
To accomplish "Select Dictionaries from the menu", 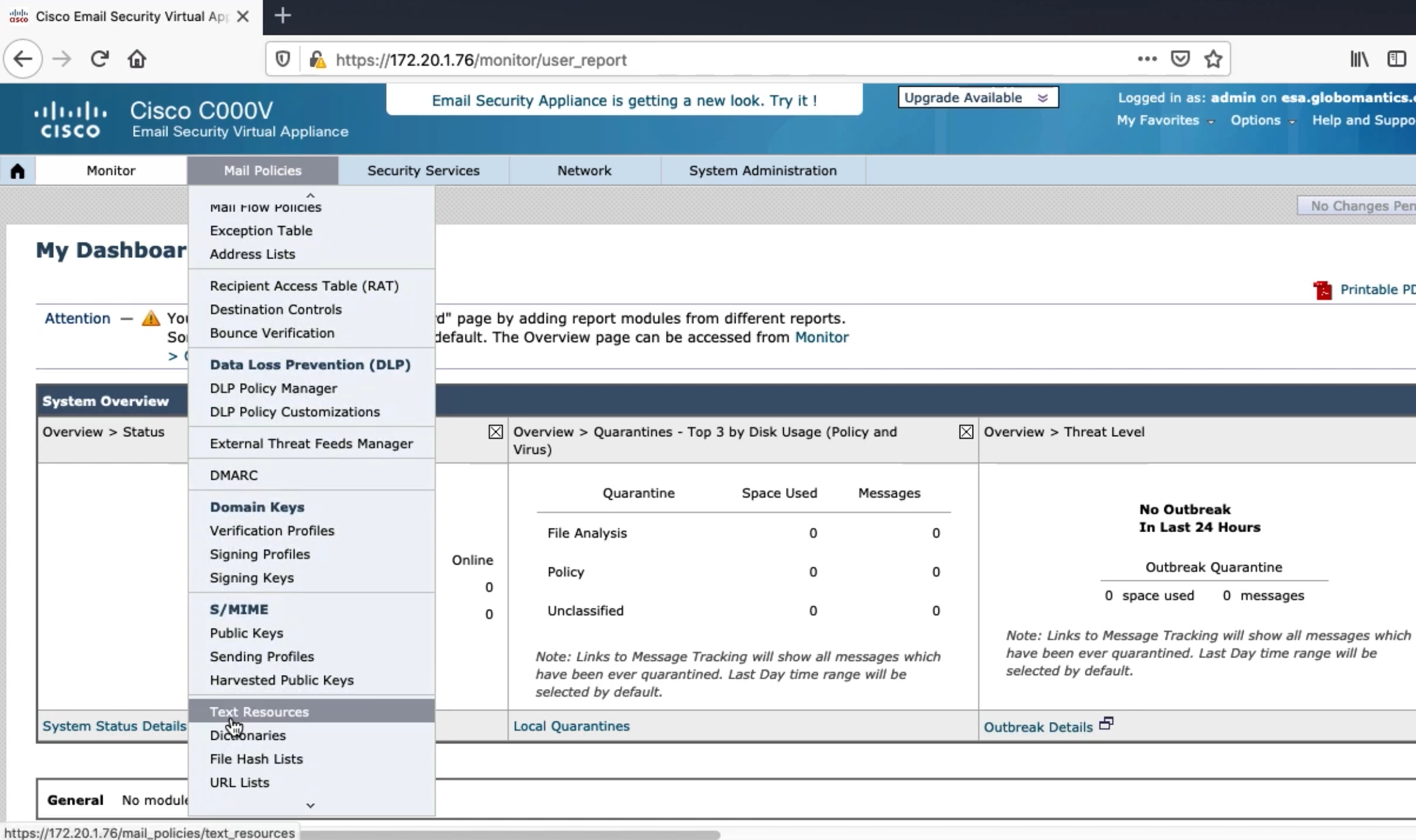I will [x=247, y=736].
